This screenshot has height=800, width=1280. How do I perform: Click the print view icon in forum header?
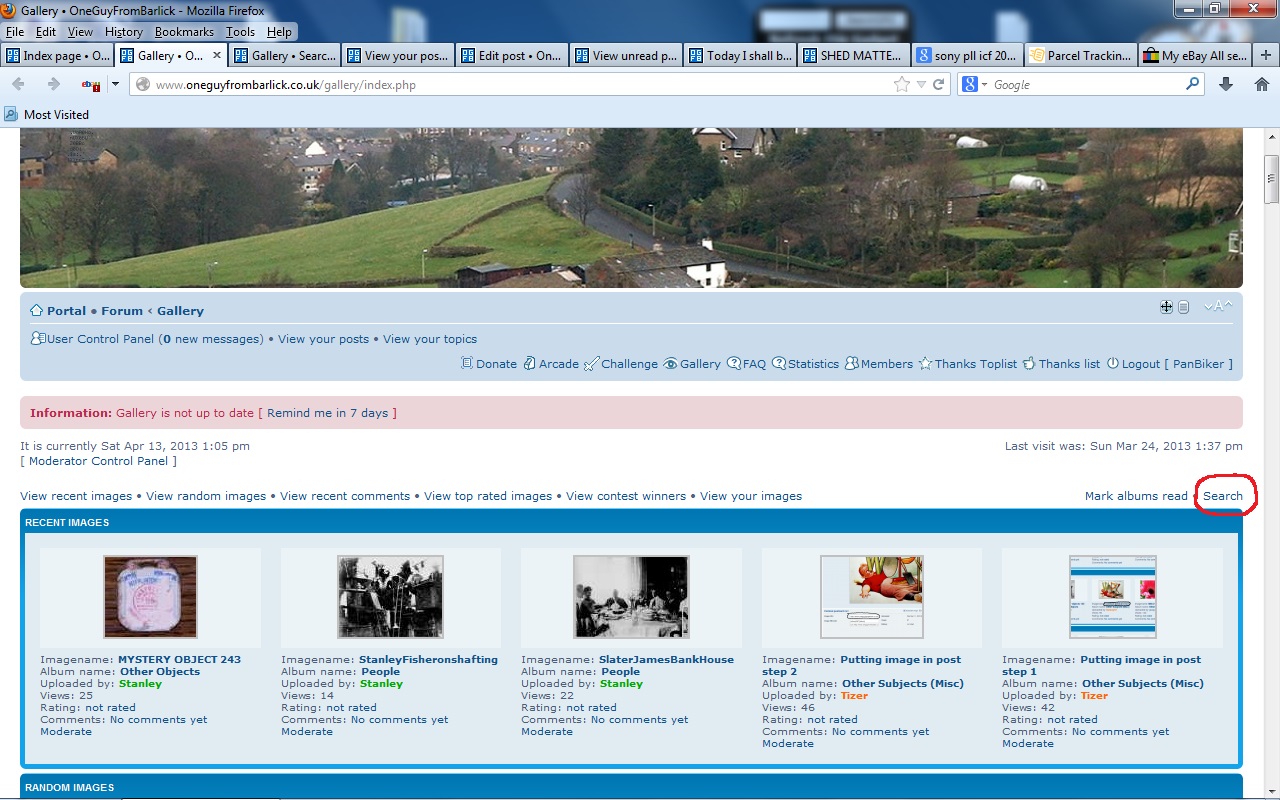pyautogui.click(x=1184, y=307)
